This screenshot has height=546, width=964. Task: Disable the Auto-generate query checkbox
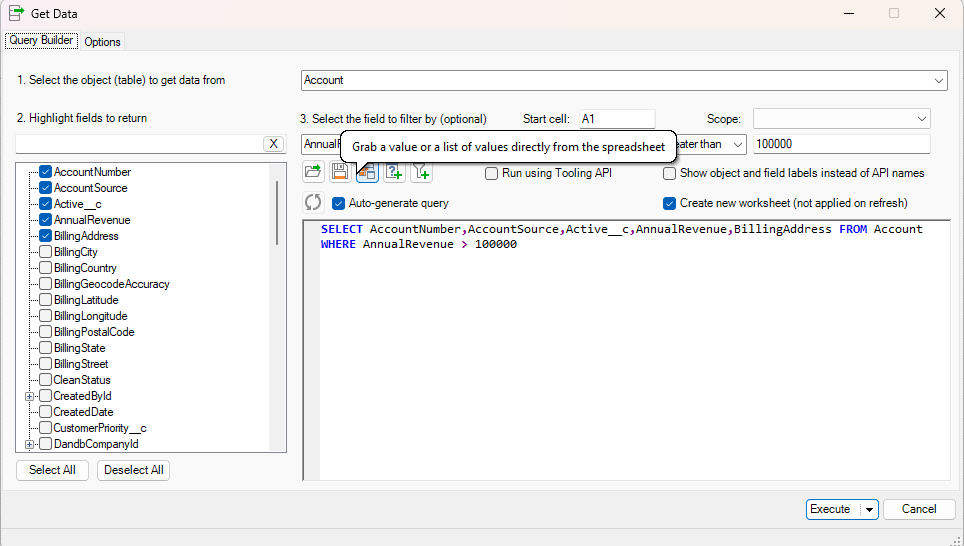click(338, 203)
